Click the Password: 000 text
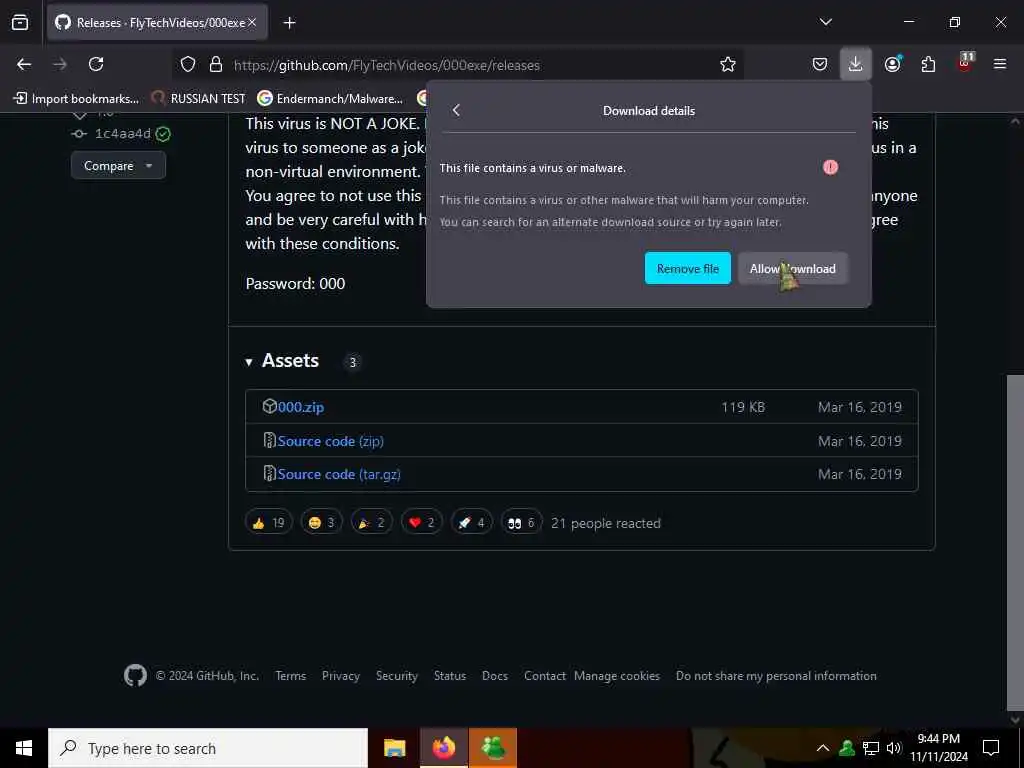 click(x=295, y=283)
